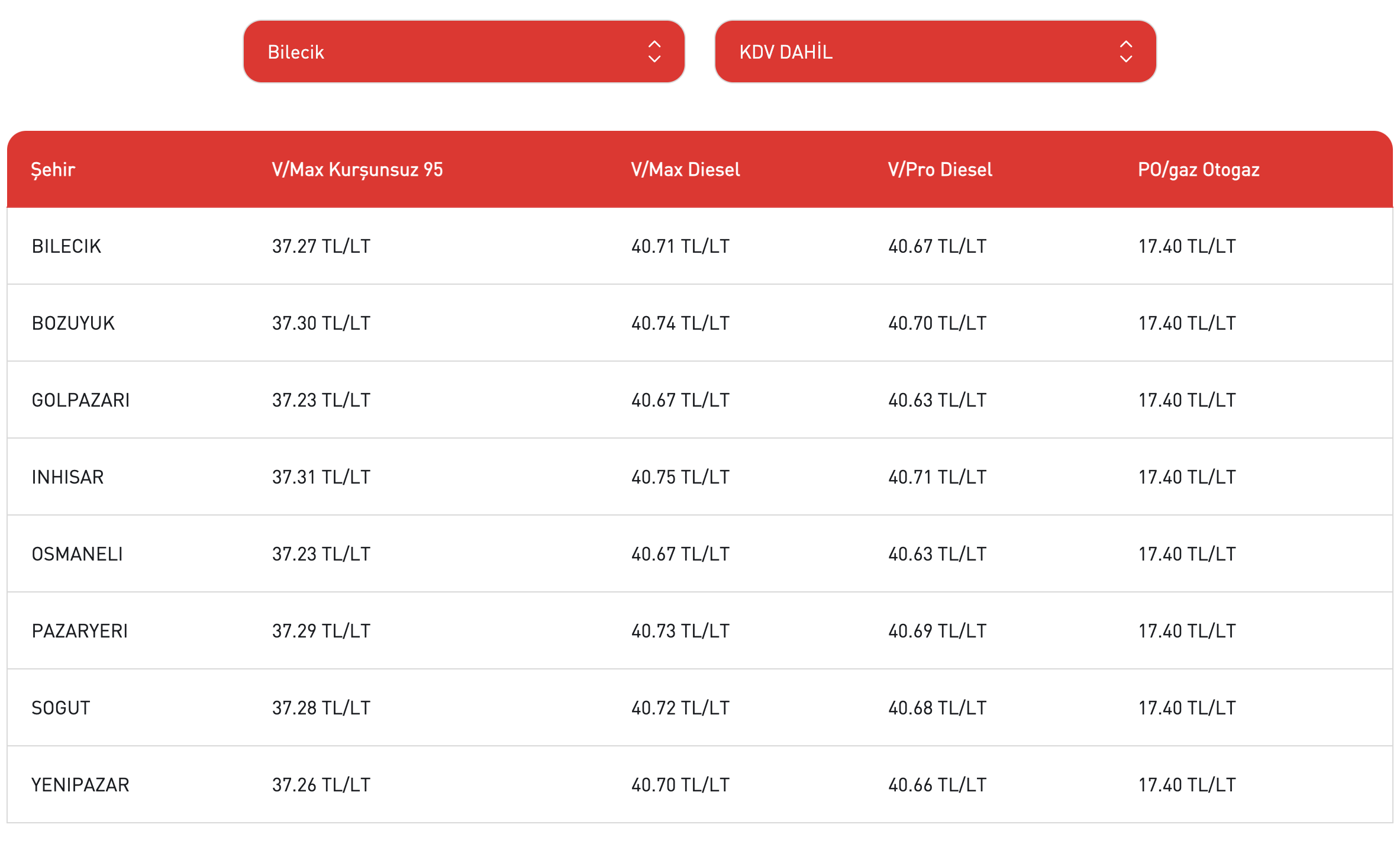
Task: Click BILECIK Otogaz price 17.40 TL/LT
Action: tap(1187, 246)
